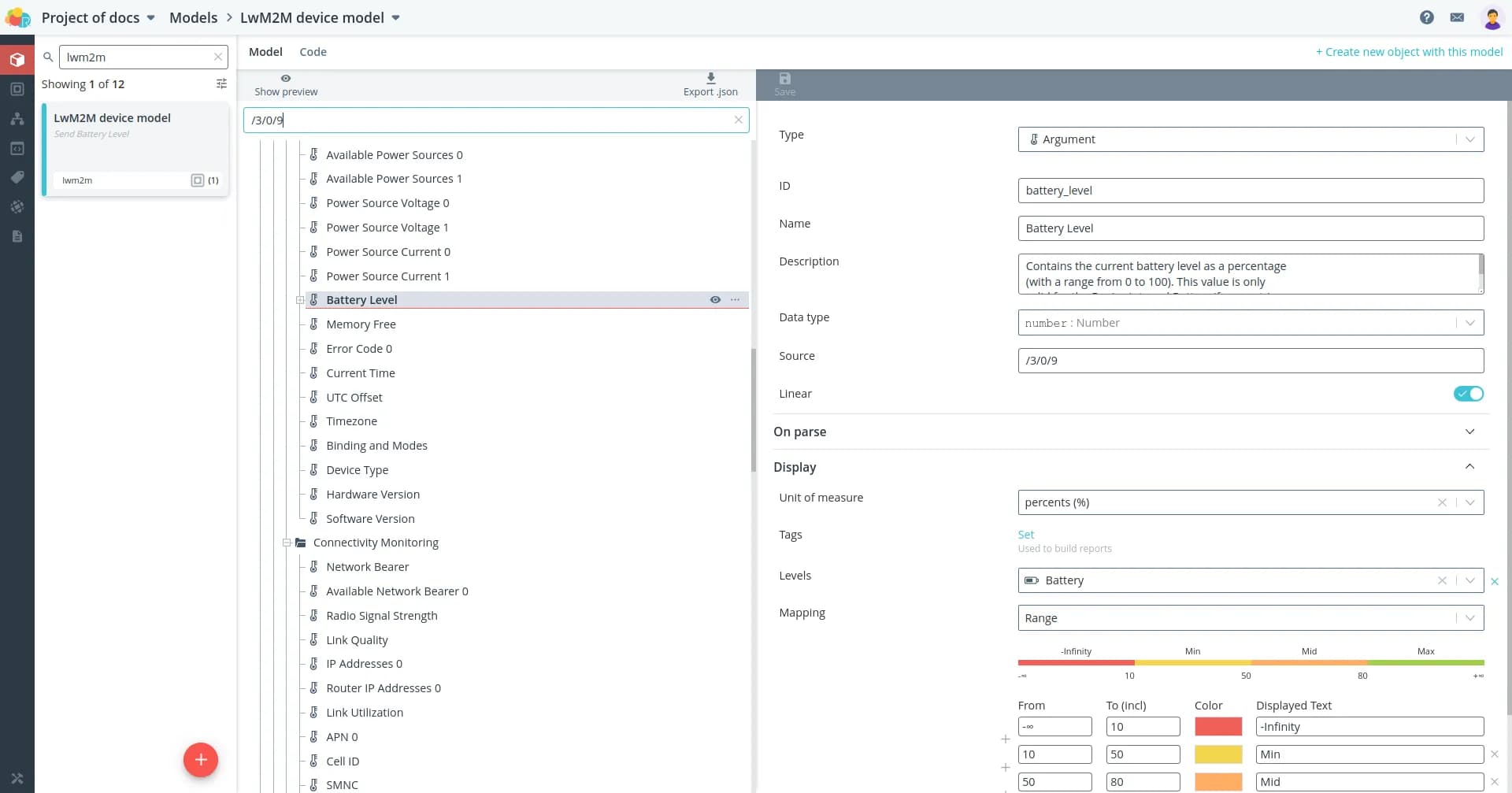The image size is (1512, 793).
Task: Click the Set tags link
Action: pos(1025,535)
